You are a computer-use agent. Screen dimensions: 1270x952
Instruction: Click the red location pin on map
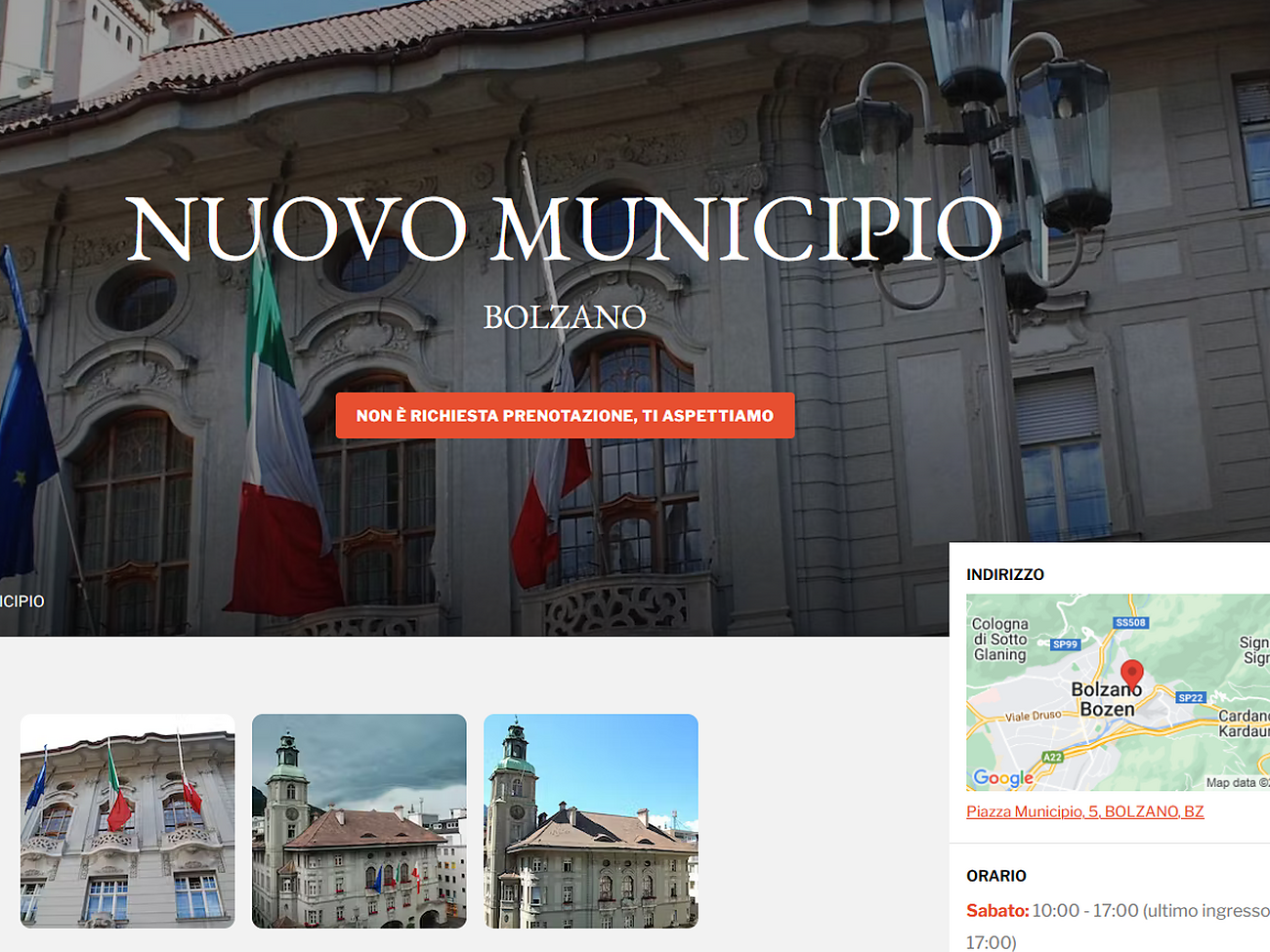click(x=1131, y=674)
